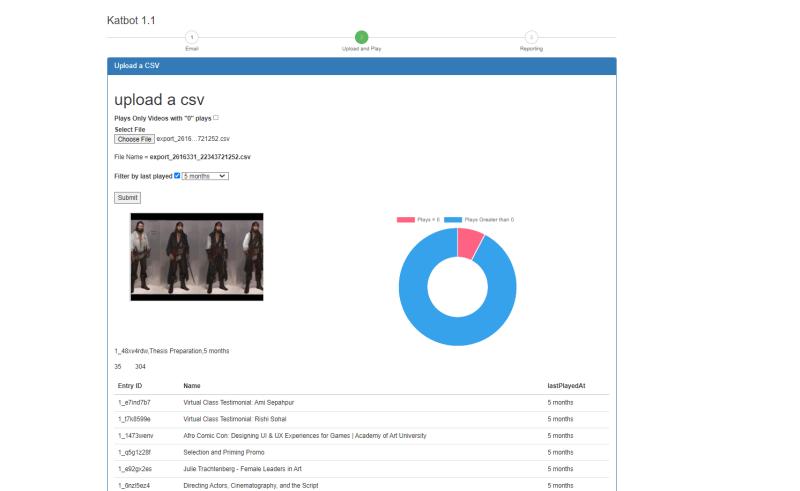Image resolution: width=800 pixels, height=491 pixels.
Task: Click the Submit button
Action: click(127, 198)
